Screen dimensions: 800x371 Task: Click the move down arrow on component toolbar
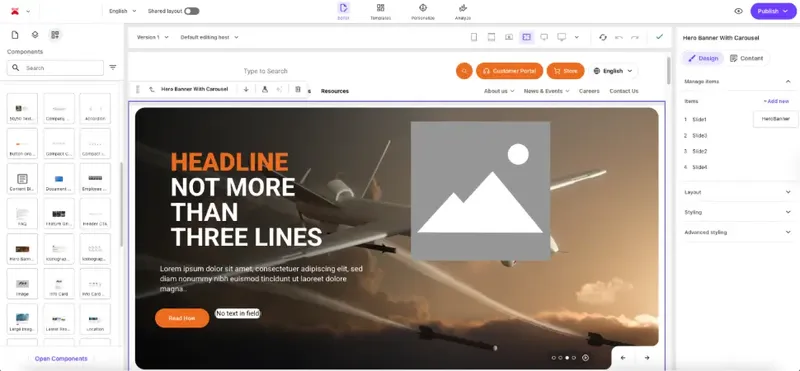(x=246, y=89)
